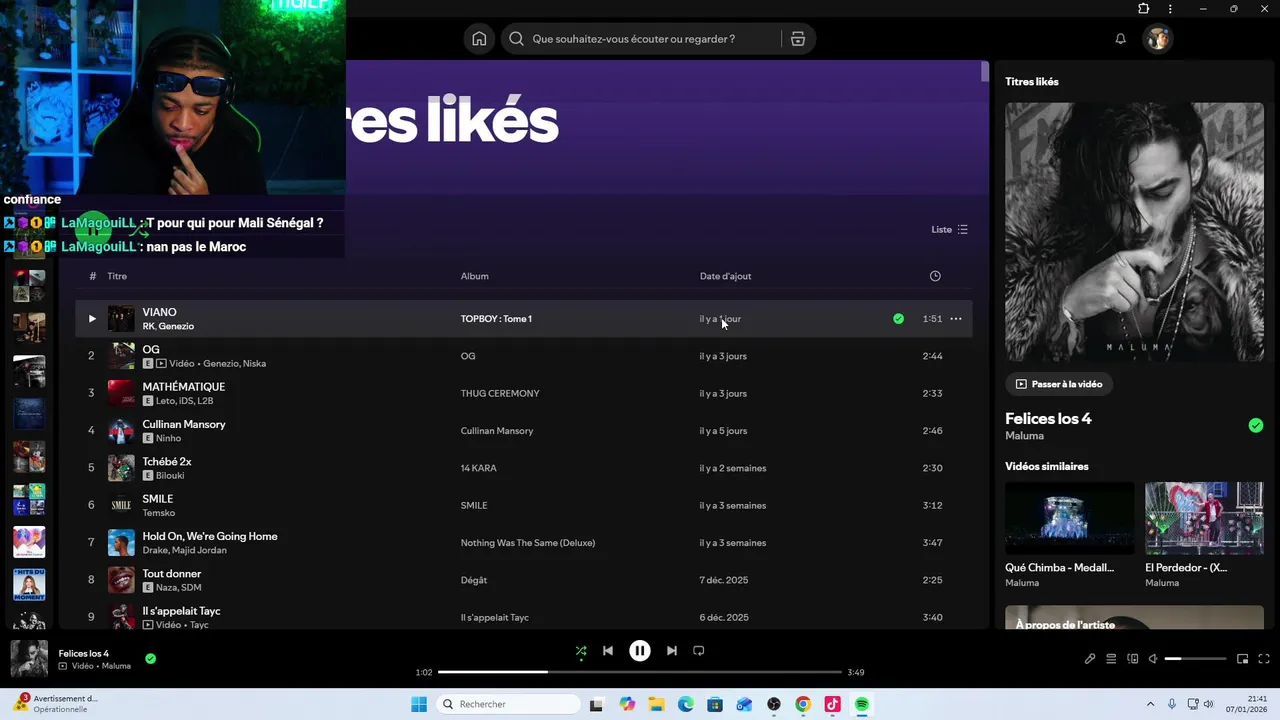
Task: Open the Drake artist link
Action: [156, 550]
